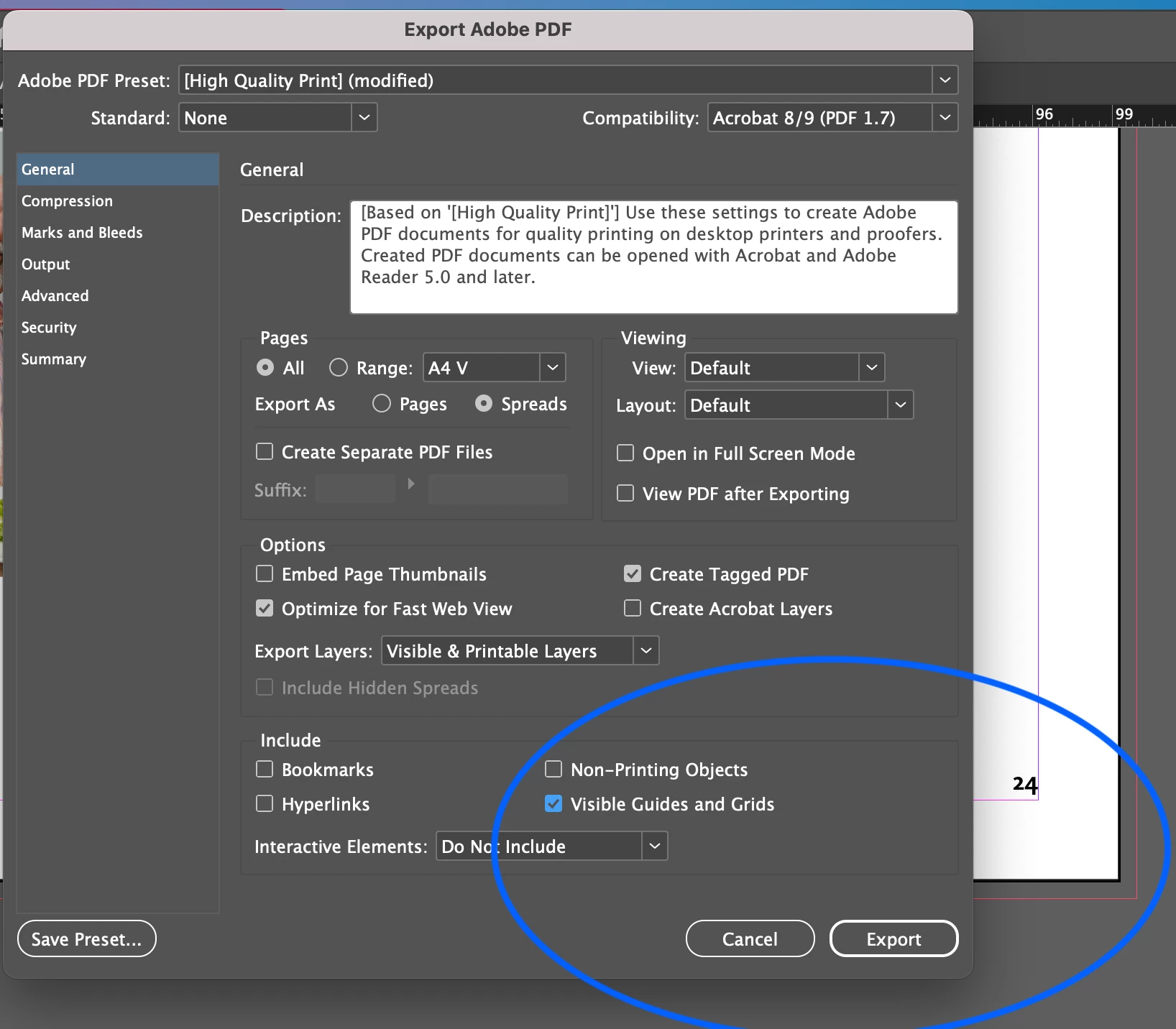The image size is (1176, 1029).
Task: Open the Marks and Bleeds section
Action: (117, 233)
